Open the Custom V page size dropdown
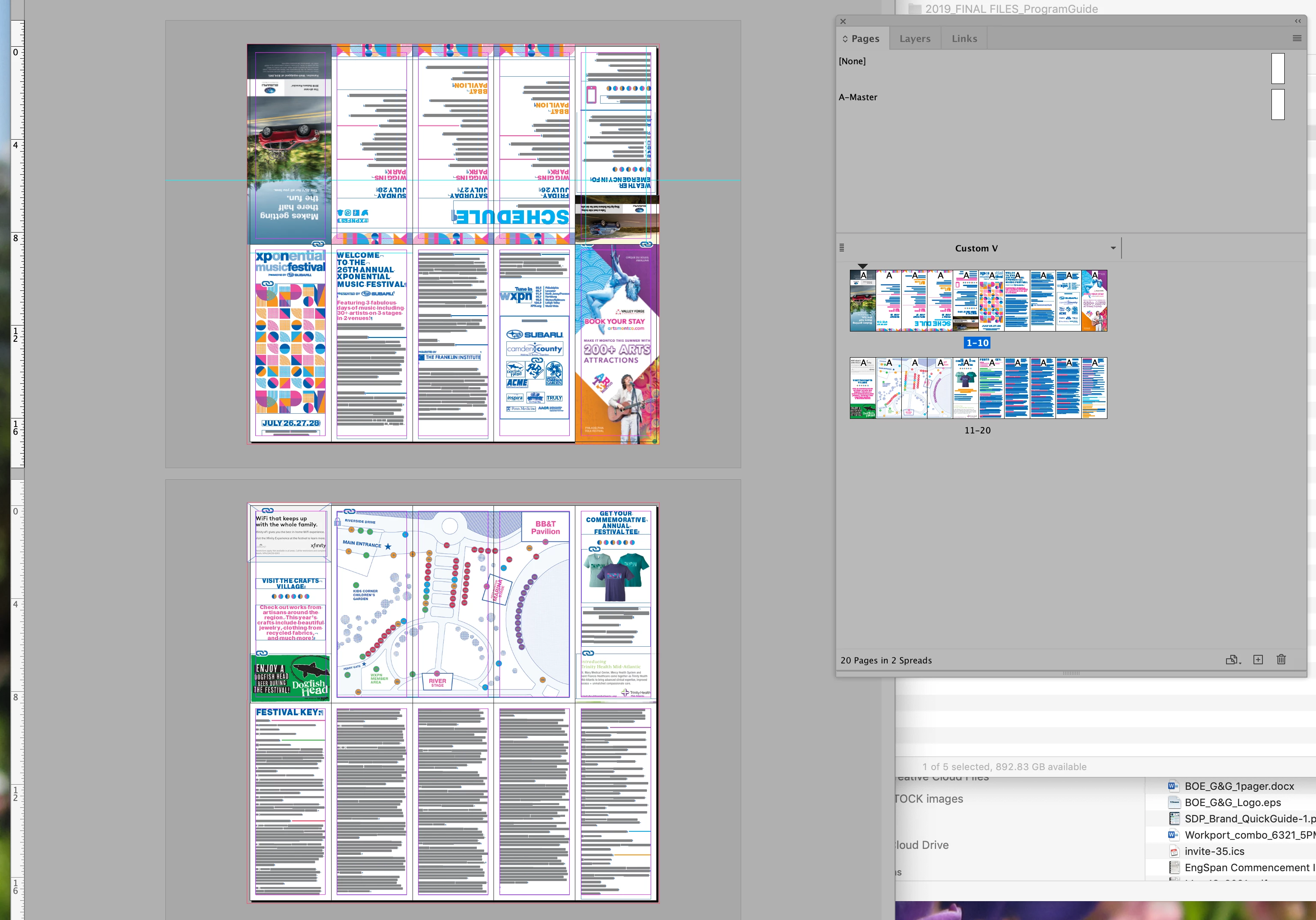Screen dimensions: 1316x920 coord(1113,248)
